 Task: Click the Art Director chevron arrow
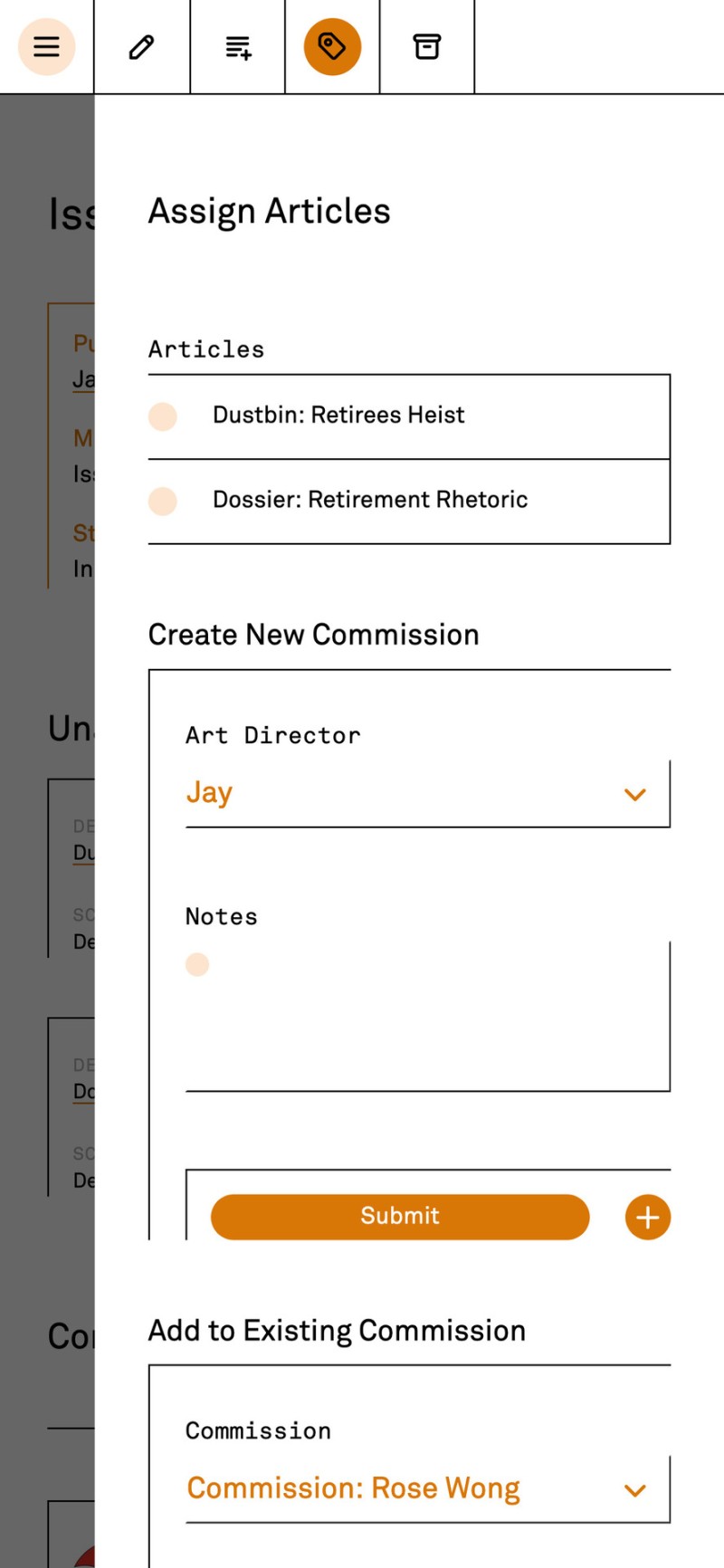coord(635,795)
